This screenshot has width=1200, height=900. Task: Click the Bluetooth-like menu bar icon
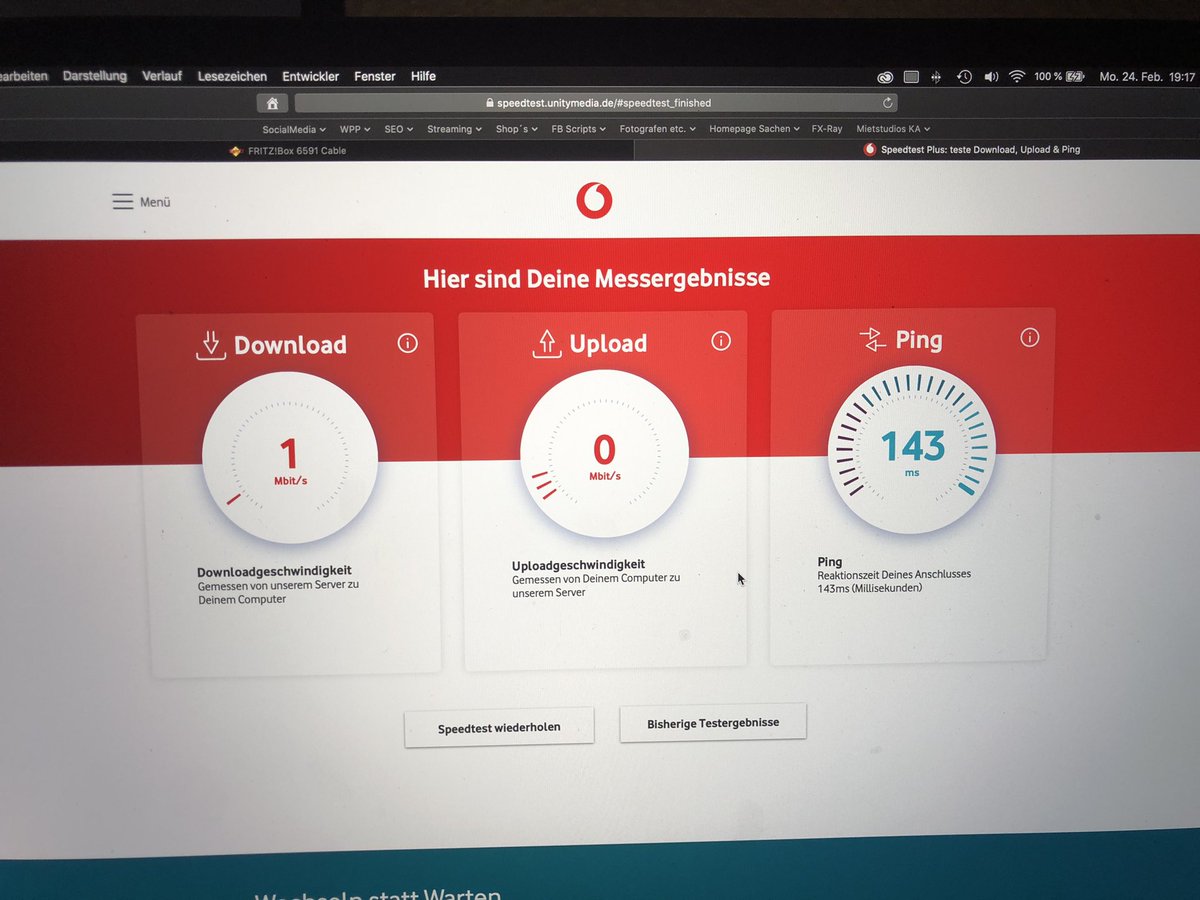point(937,77)
